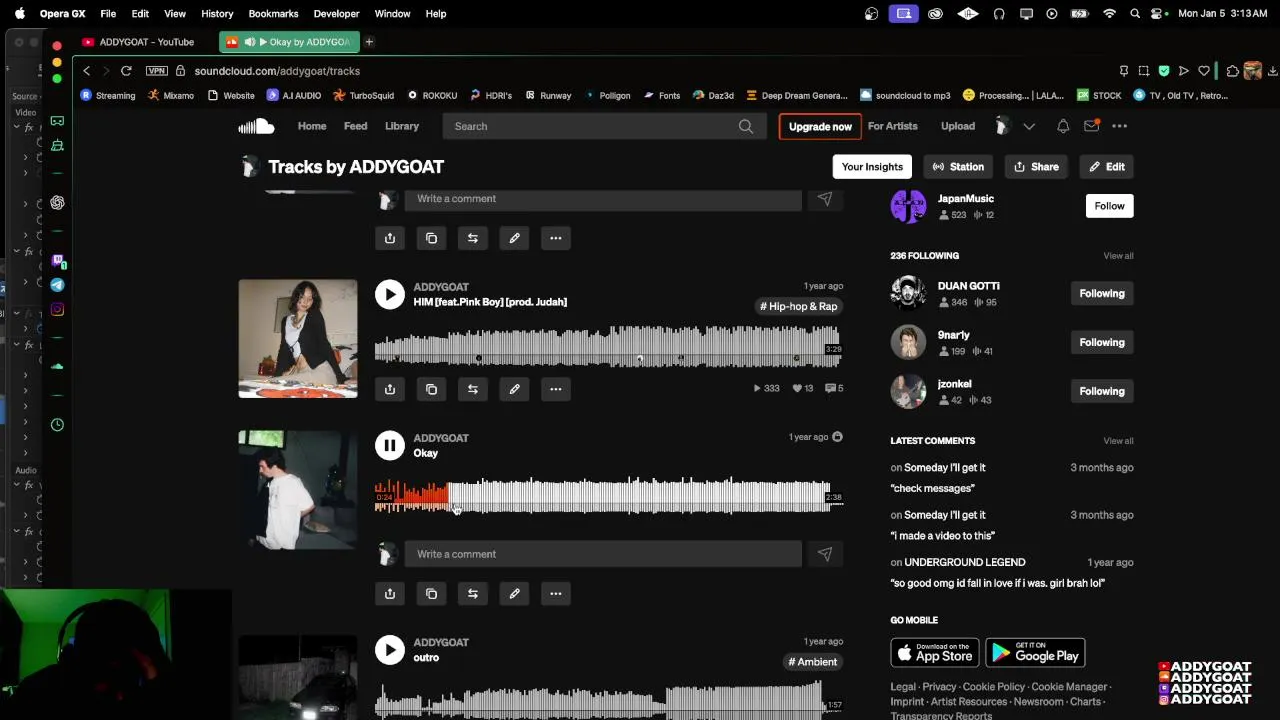
Task: Open ChatGPT in Opera sidebar
Action: pyautogui.click(x=57, y=203)
